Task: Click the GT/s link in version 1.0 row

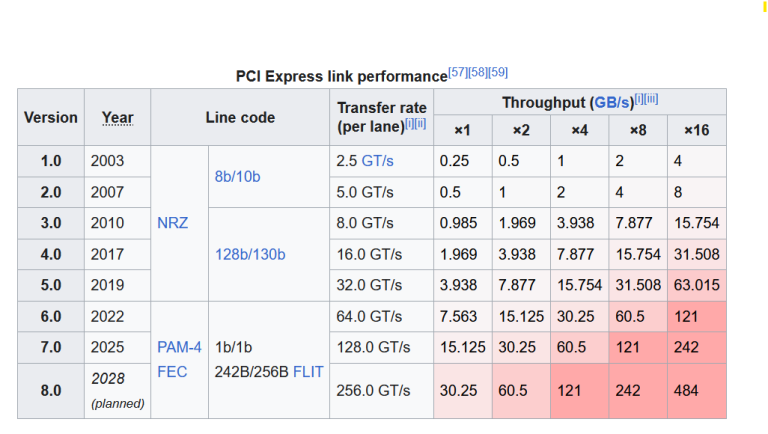Action: (x=378, y=161)
